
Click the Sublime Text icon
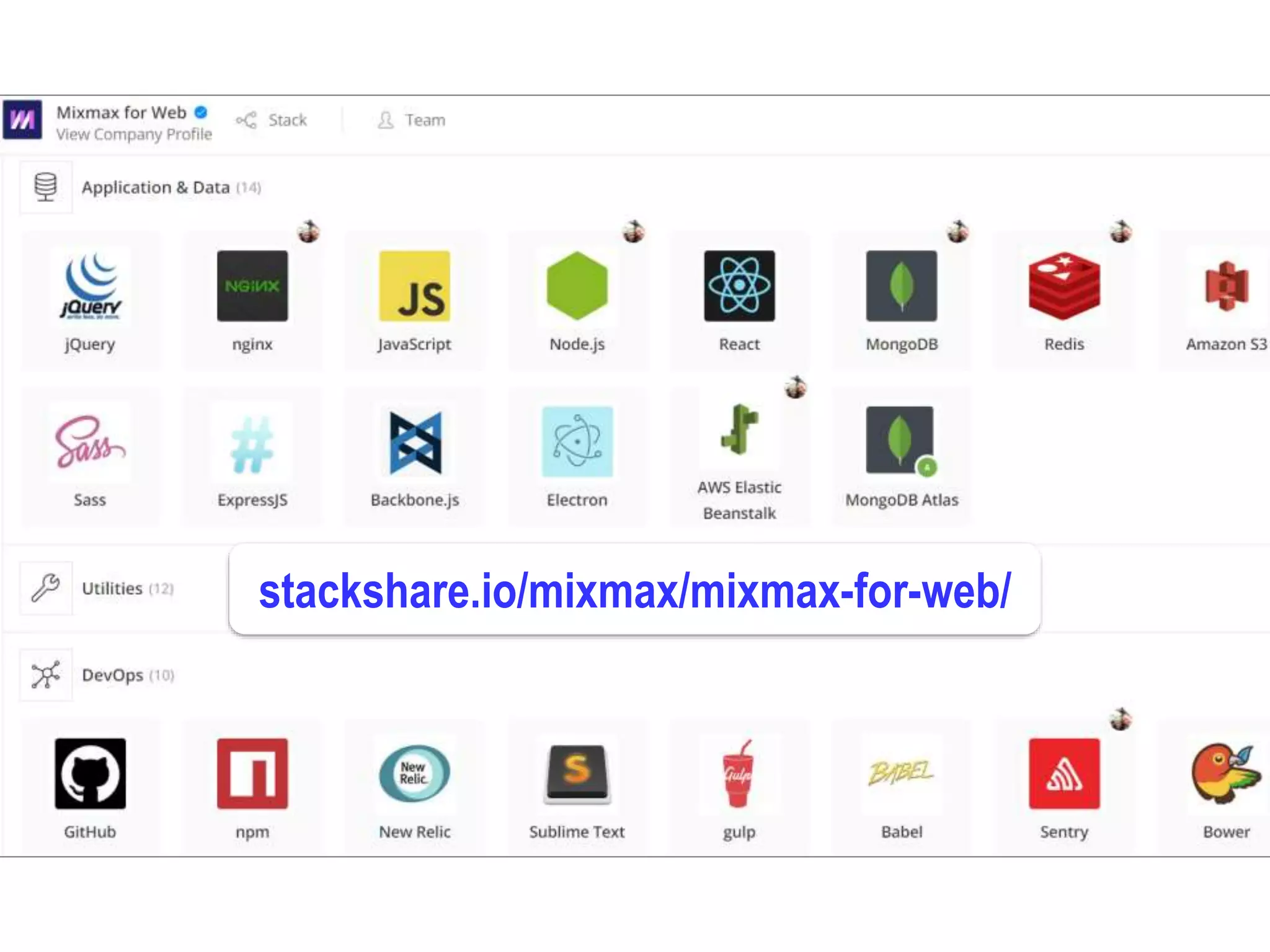coord(577,773)
